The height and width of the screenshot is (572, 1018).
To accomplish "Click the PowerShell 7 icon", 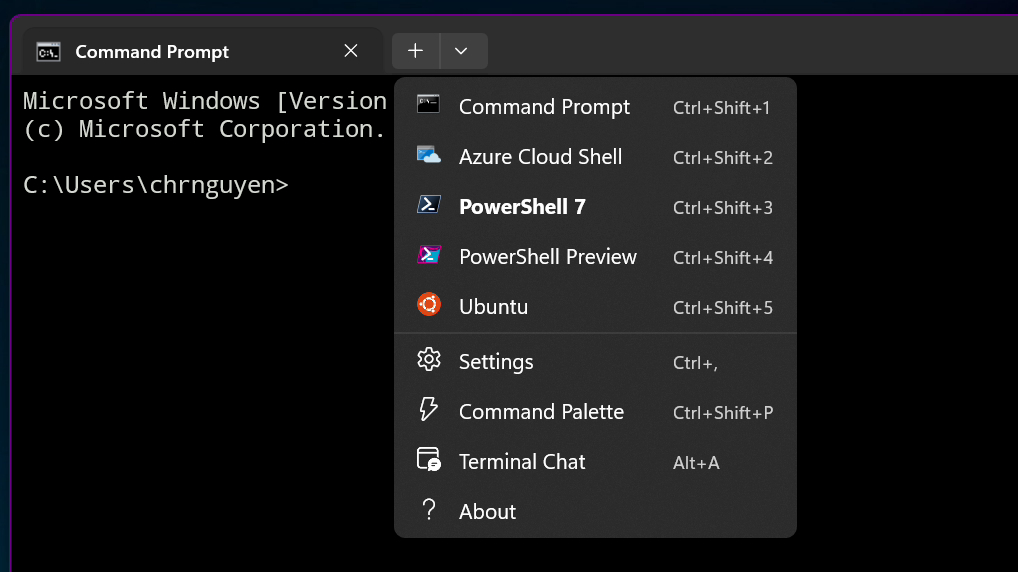I will [x=428, y=206].
